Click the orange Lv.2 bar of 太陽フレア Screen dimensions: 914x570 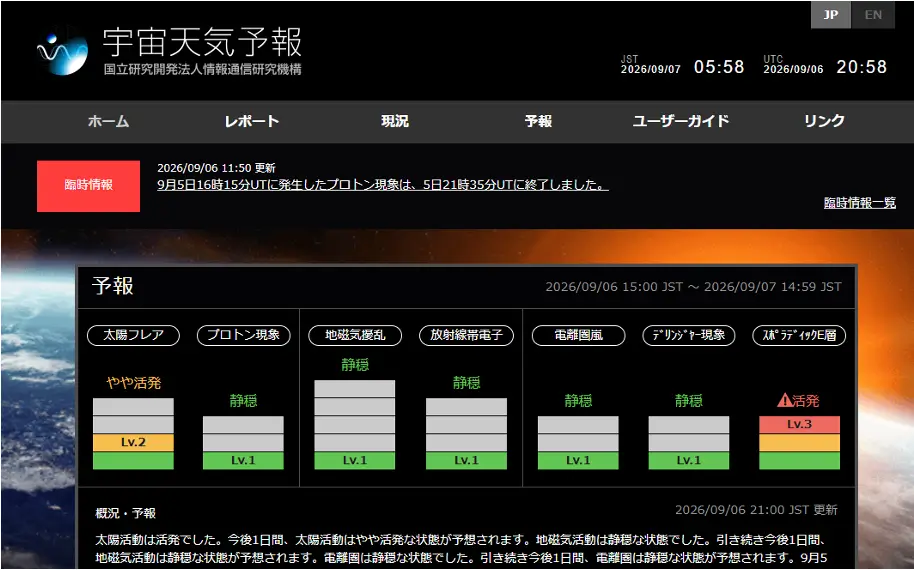133,442
